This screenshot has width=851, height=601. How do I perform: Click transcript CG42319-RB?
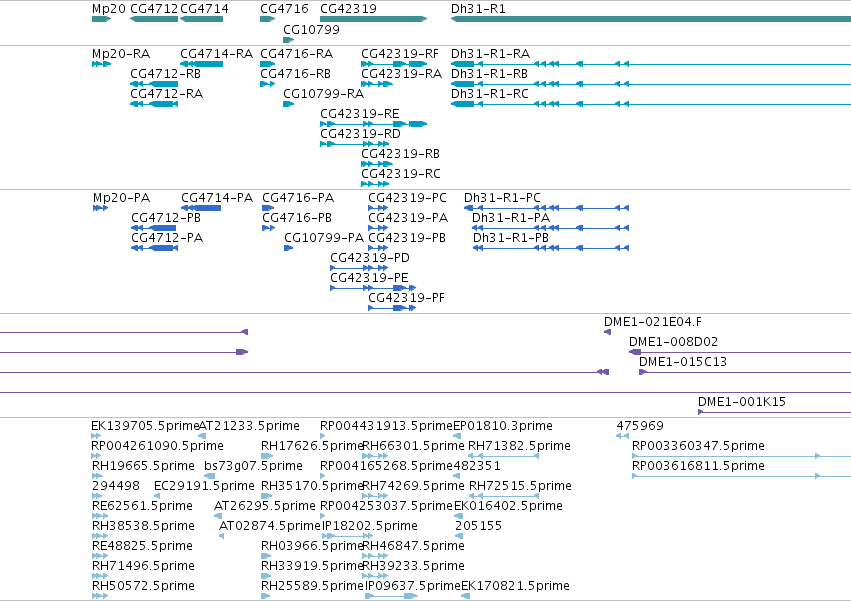pyautogui.click(x=401, y=154)
